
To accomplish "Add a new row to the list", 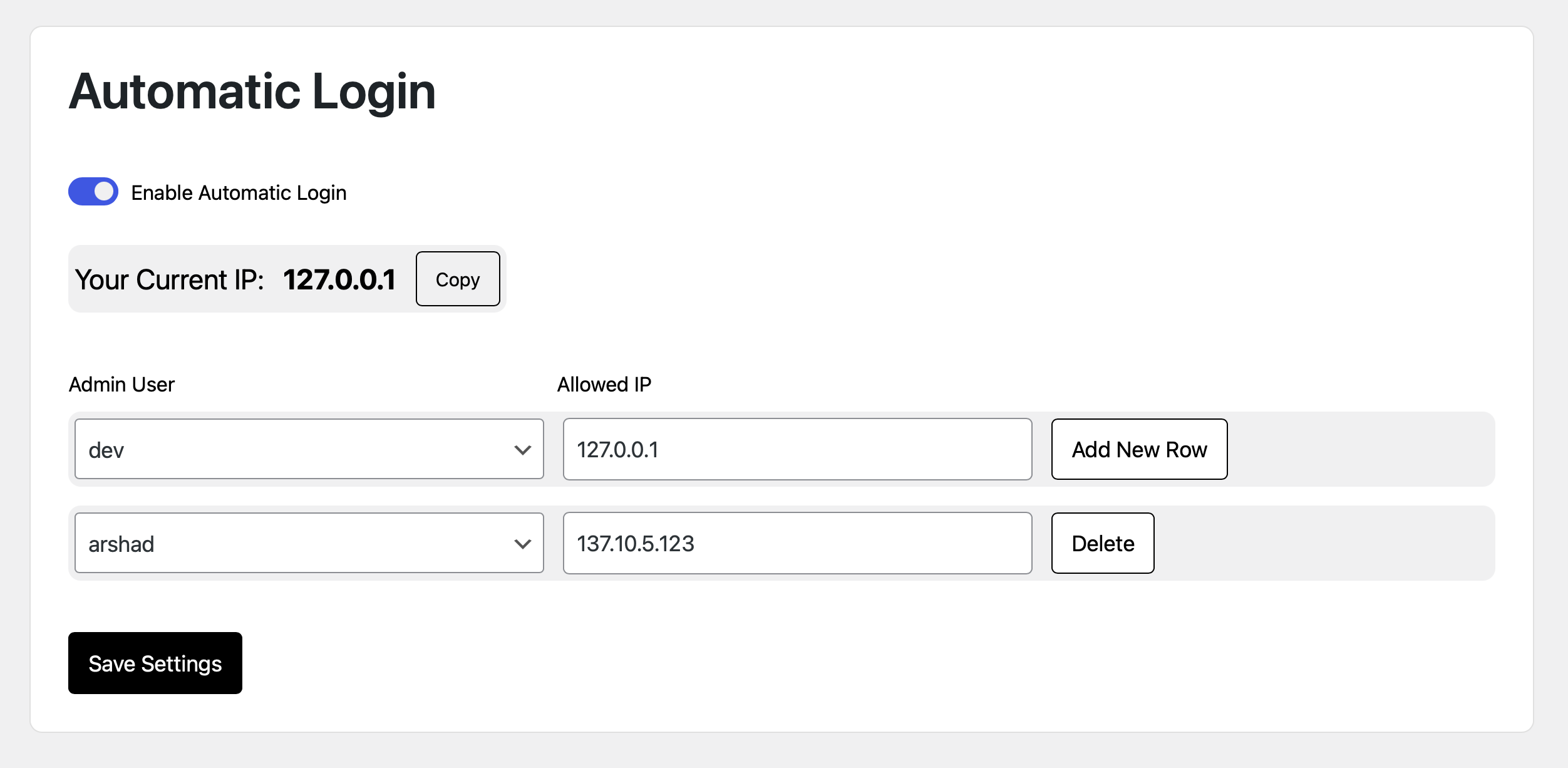I will pyautogui.click(x=1140, y=449).
